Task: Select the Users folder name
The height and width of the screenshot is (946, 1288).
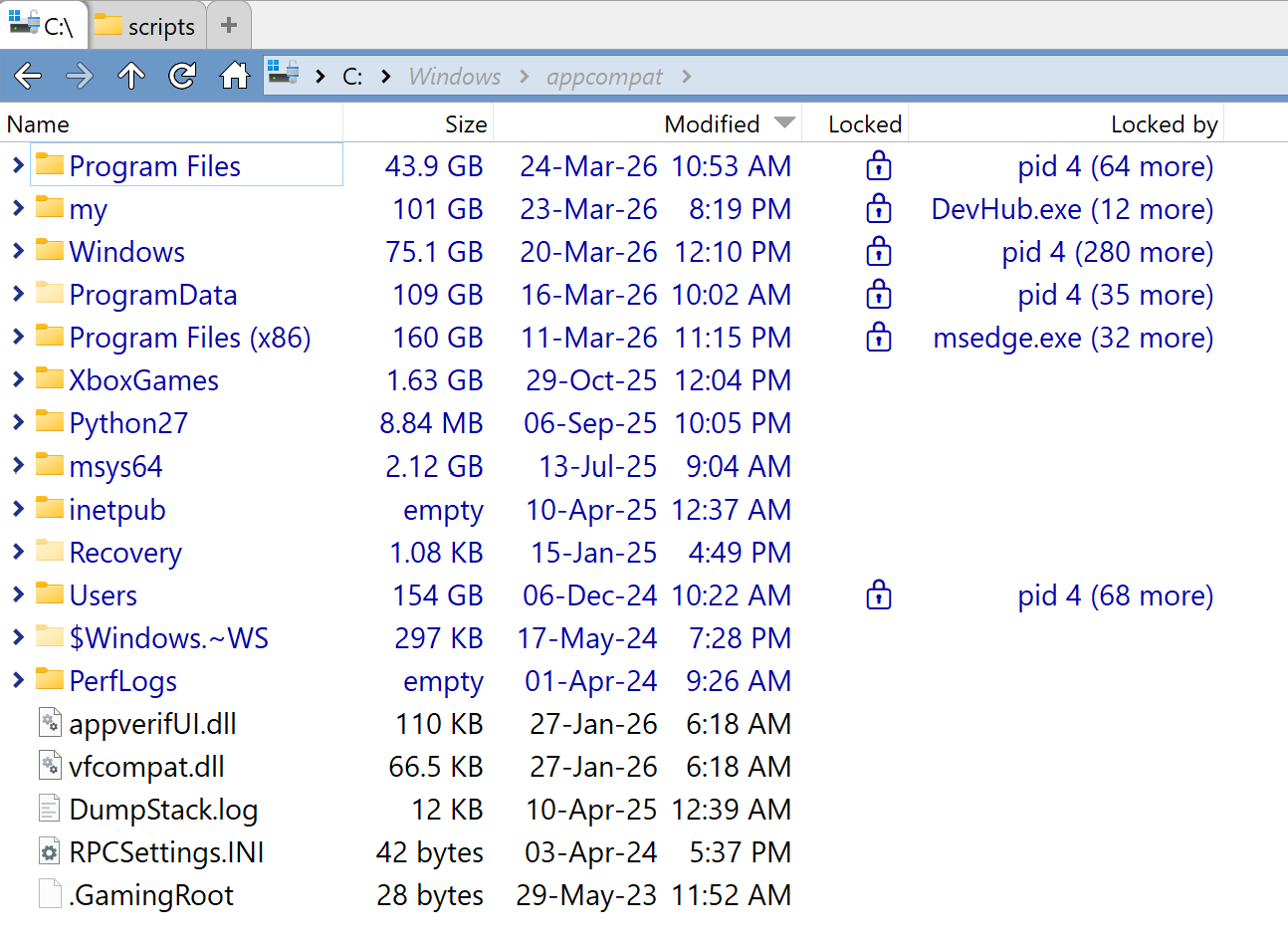Action: 104,595
